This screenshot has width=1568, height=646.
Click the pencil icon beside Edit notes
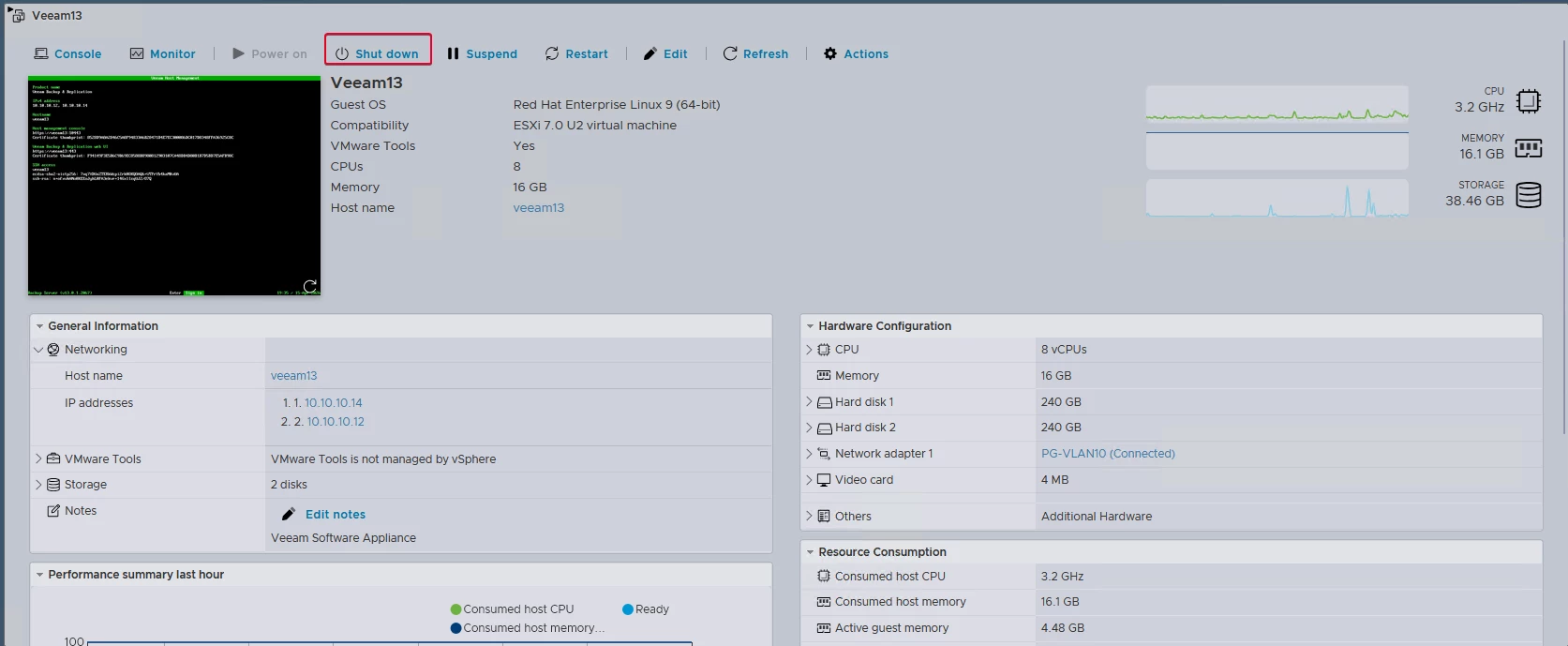[289, 515]
